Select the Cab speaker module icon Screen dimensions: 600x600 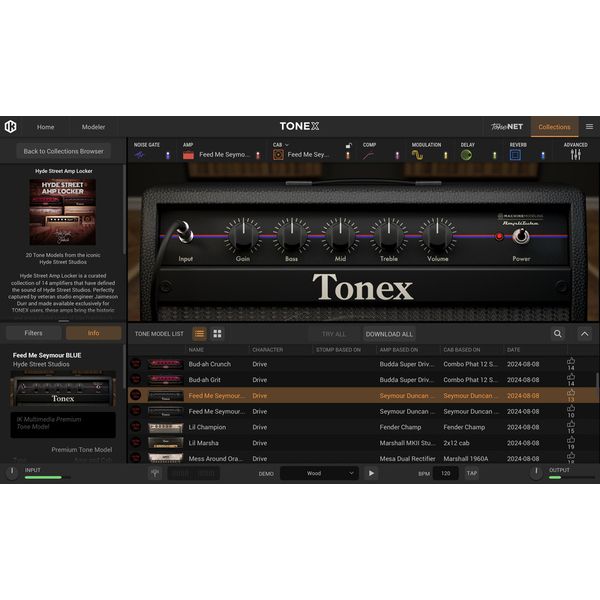(278, 155)
